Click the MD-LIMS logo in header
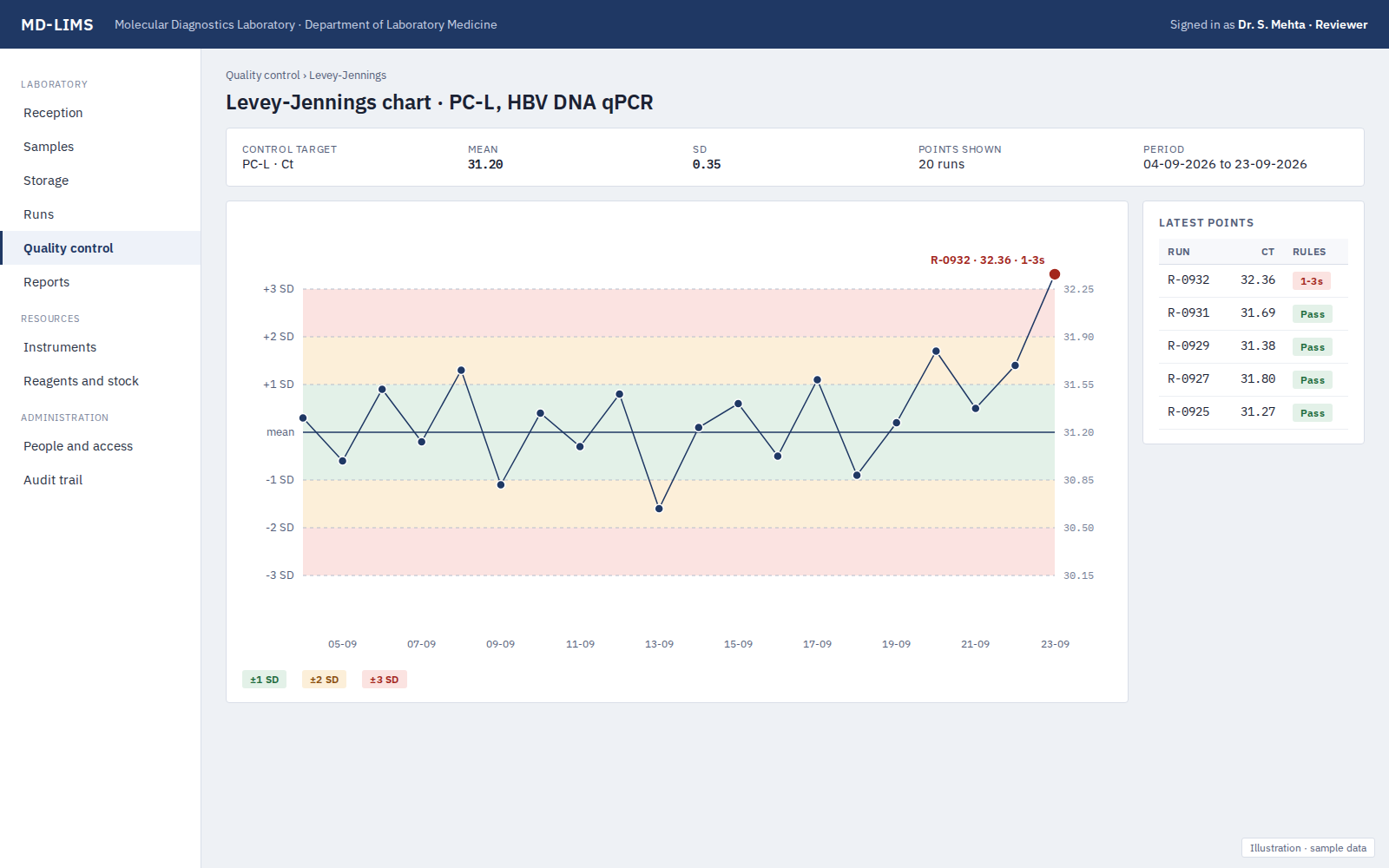This screenshot has width=1389, height=868. pyautogui.click(x=57, y=24)
